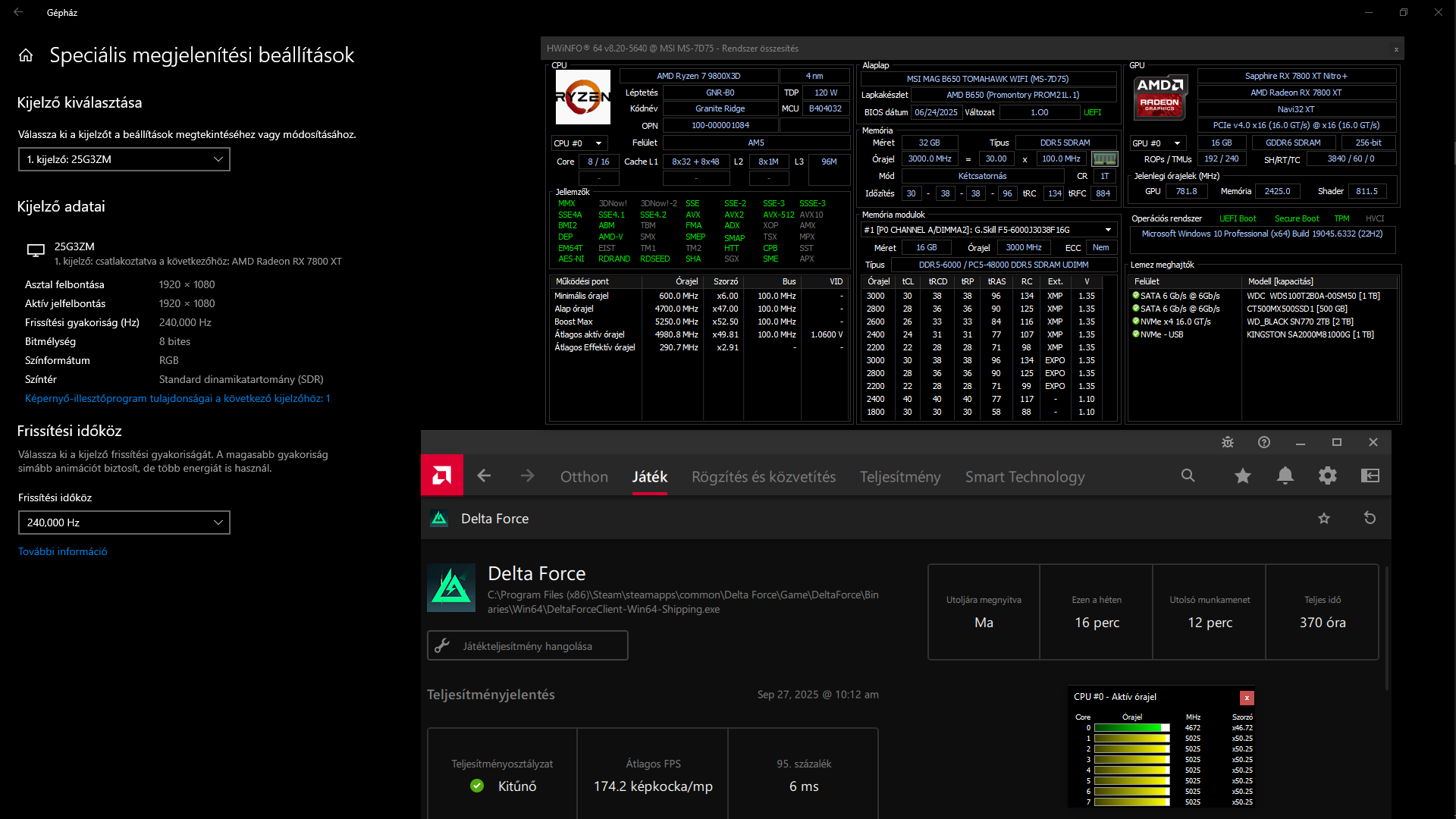Switch to the Teljesítmény tab
1456x819 pixels.
900,477
